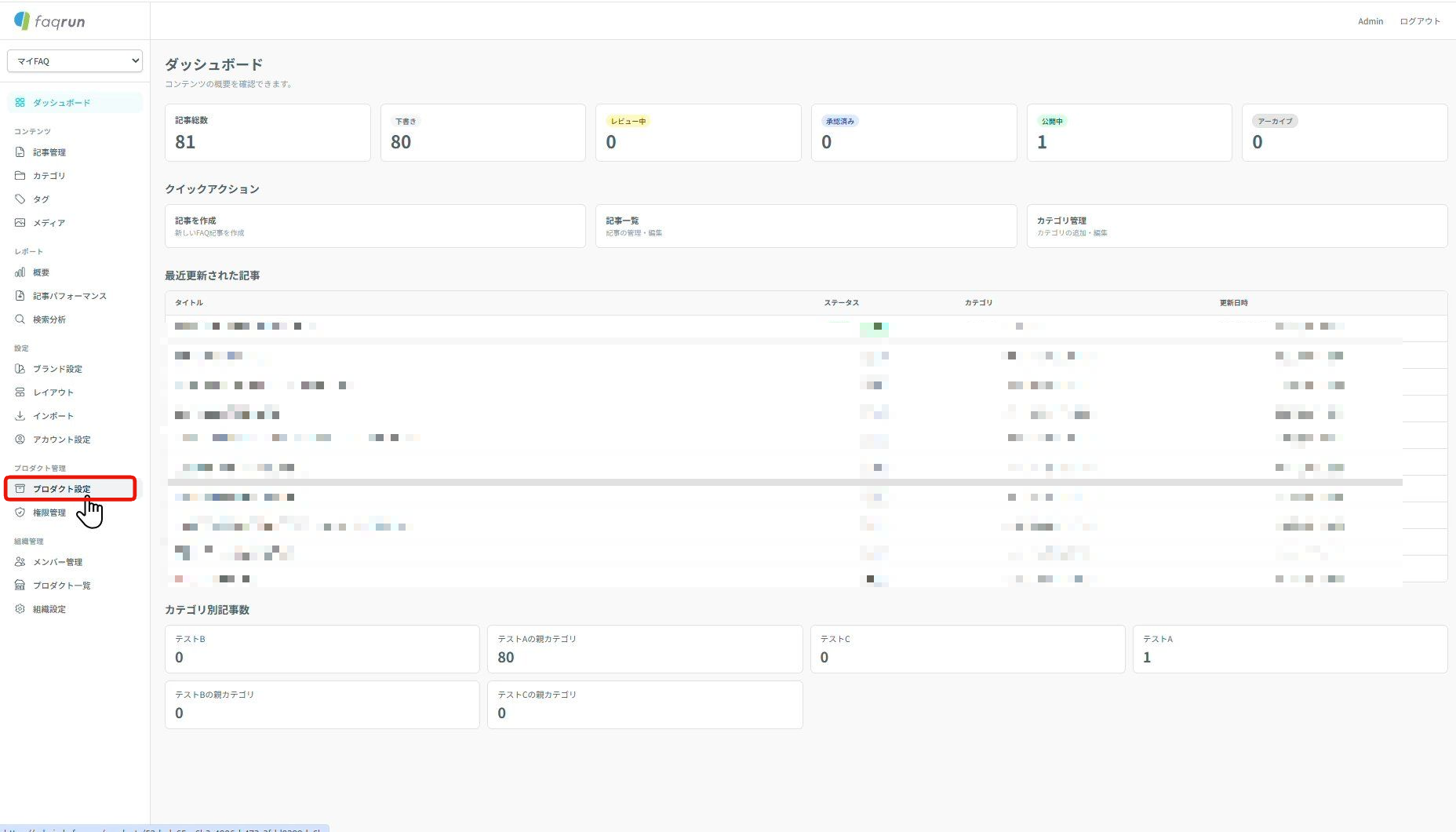Image resolution: width=1456 pixels, height=832 pixels.
Task: Click the 記事管理 document icon
Action: click(x=20, y=152)
